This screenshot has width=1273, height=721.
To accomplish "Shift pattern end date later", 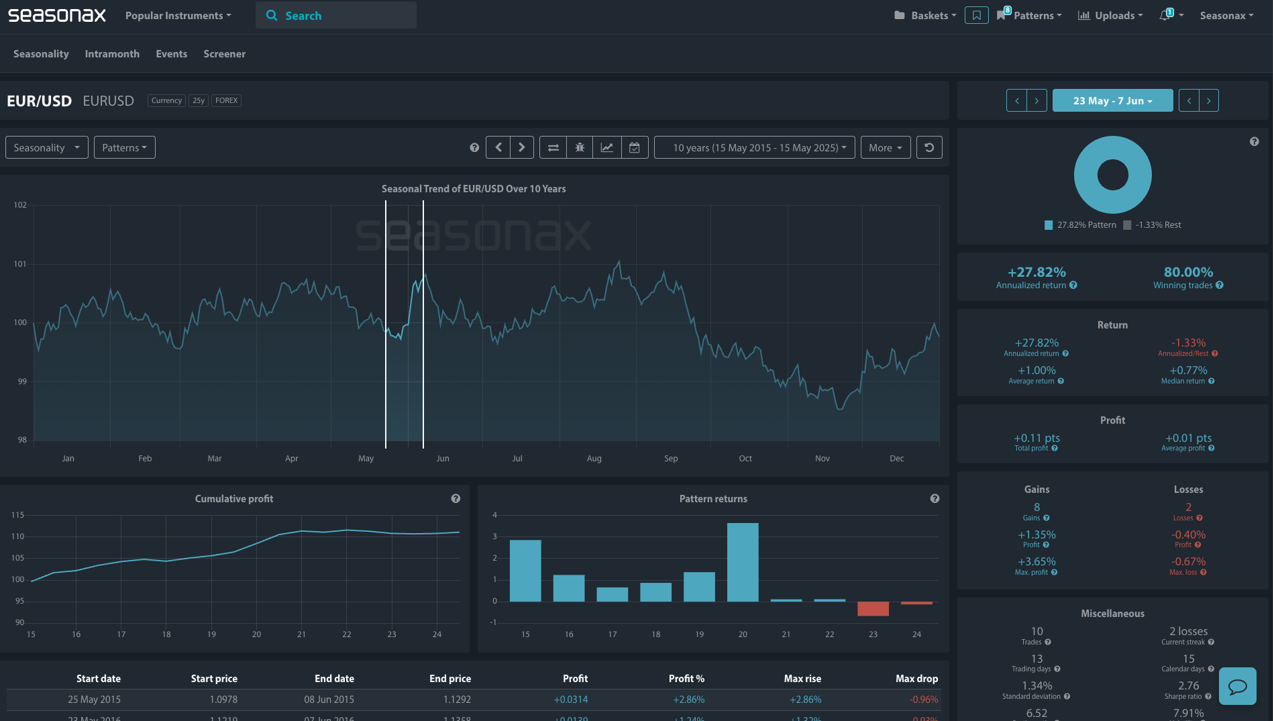I will pyautogui.click(x=1209, y=100).
